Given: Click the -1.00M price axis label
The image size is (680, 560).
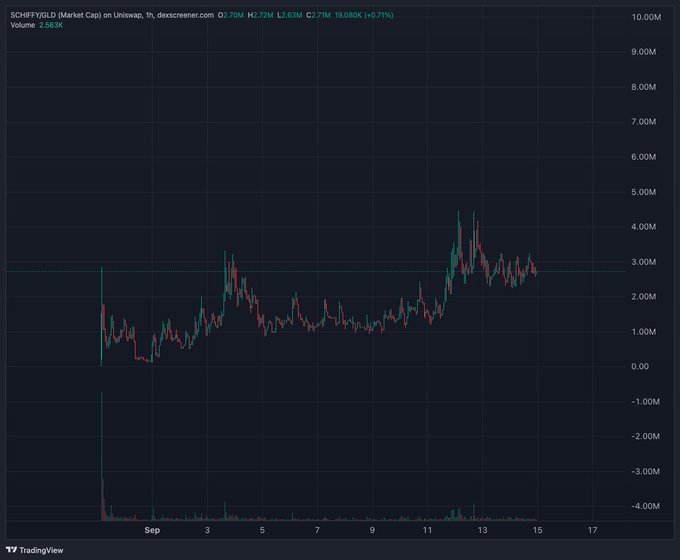Looking at the screenshot, I should pyautogui.click(x=645, y=402).
